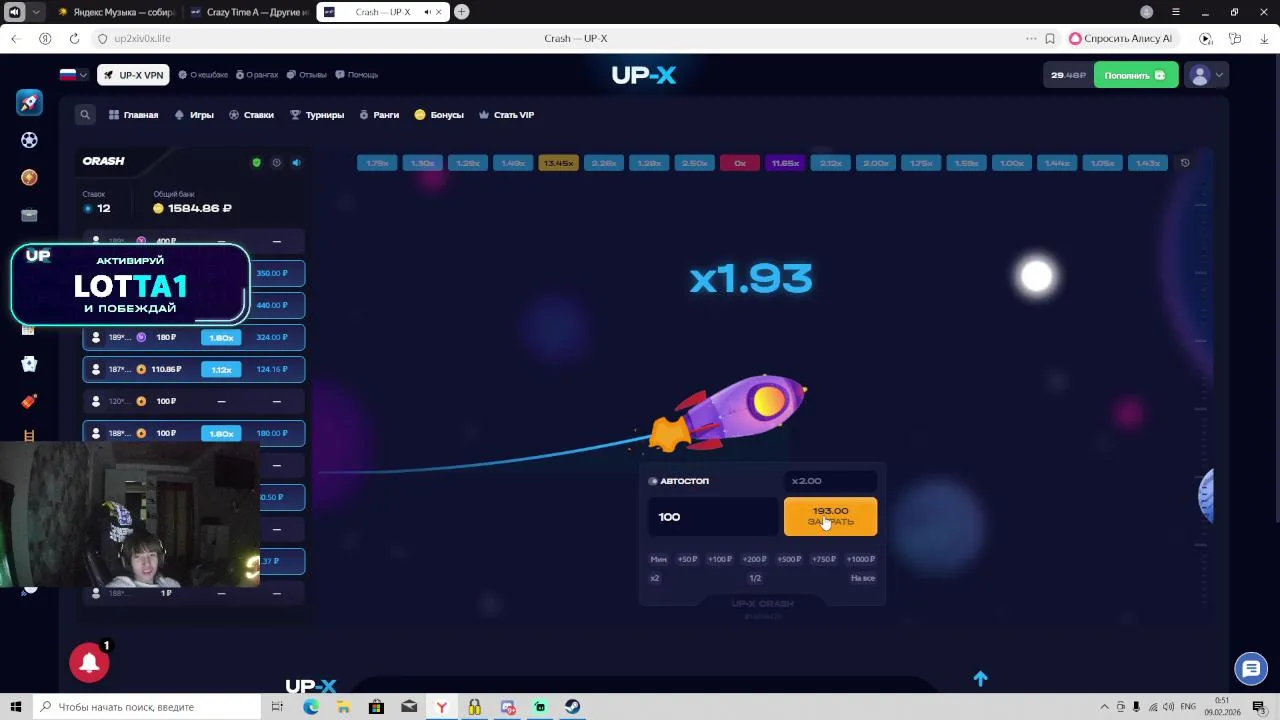Click the red notification bell
Image resolution: width=1280 pixels, height=720 pixels.
point(89,662)
